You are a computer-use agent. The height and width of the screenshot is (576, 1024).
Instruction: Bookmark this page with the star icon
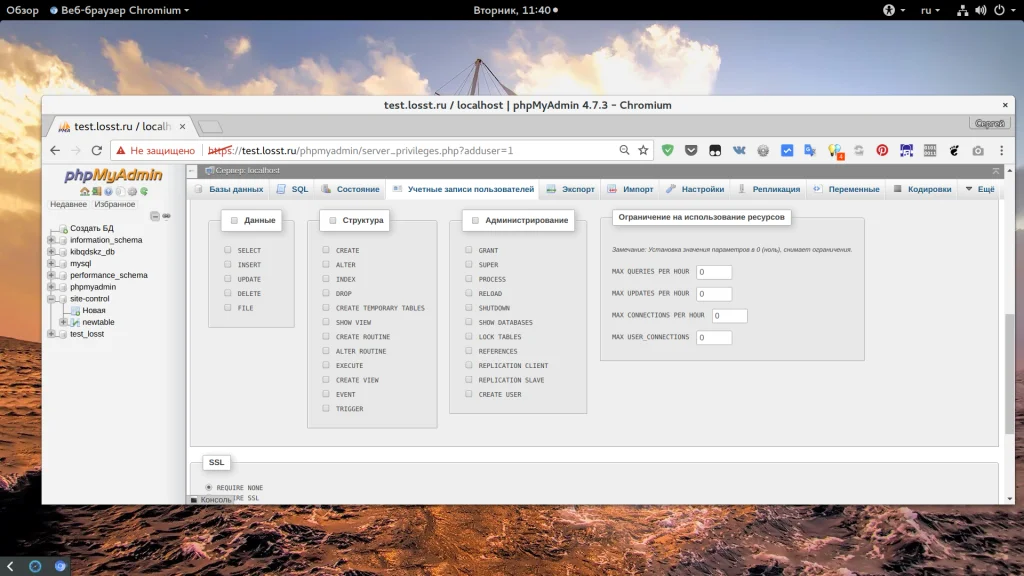coord(643,150)
